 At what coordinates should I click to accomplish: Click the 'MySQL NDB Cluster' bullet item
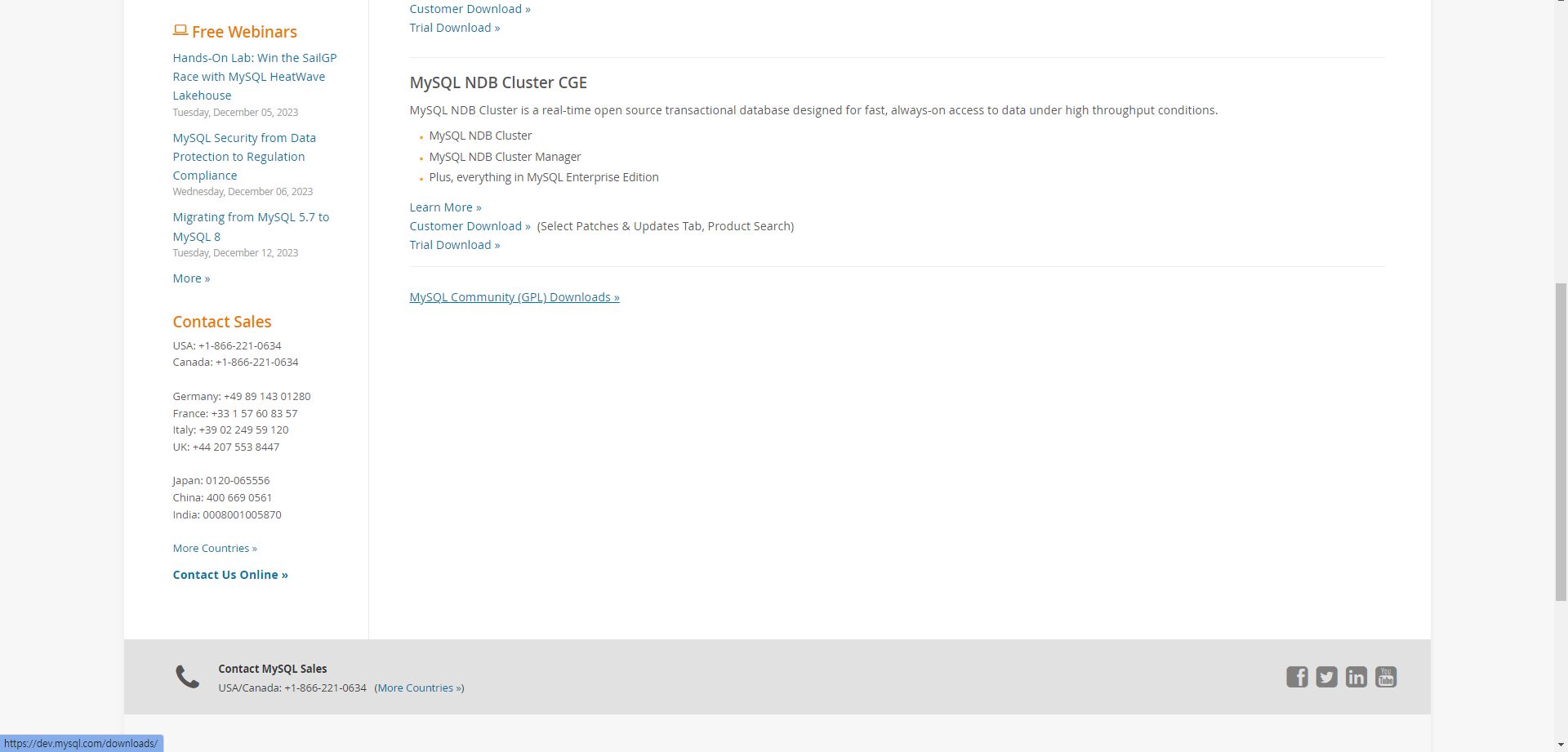pos(480,136)
